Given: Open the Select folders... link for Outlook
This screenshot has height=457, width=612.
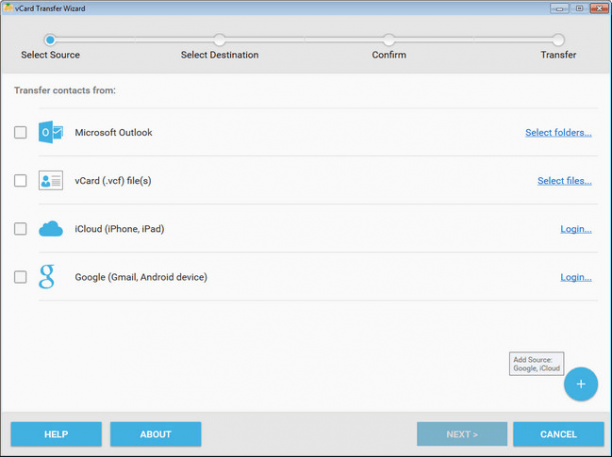Looking at the screenshot, I should tap(558, 133).
